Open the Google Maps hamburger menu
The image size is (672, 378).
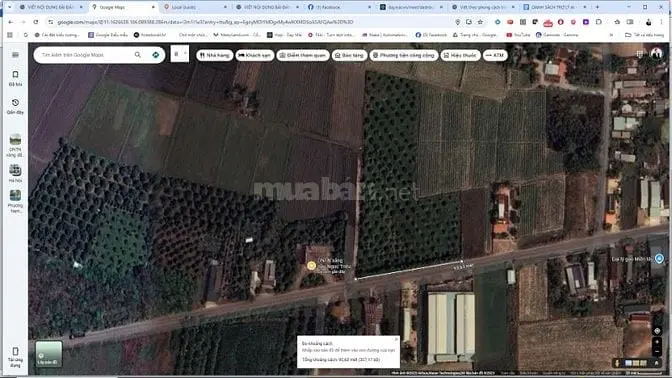15,55
